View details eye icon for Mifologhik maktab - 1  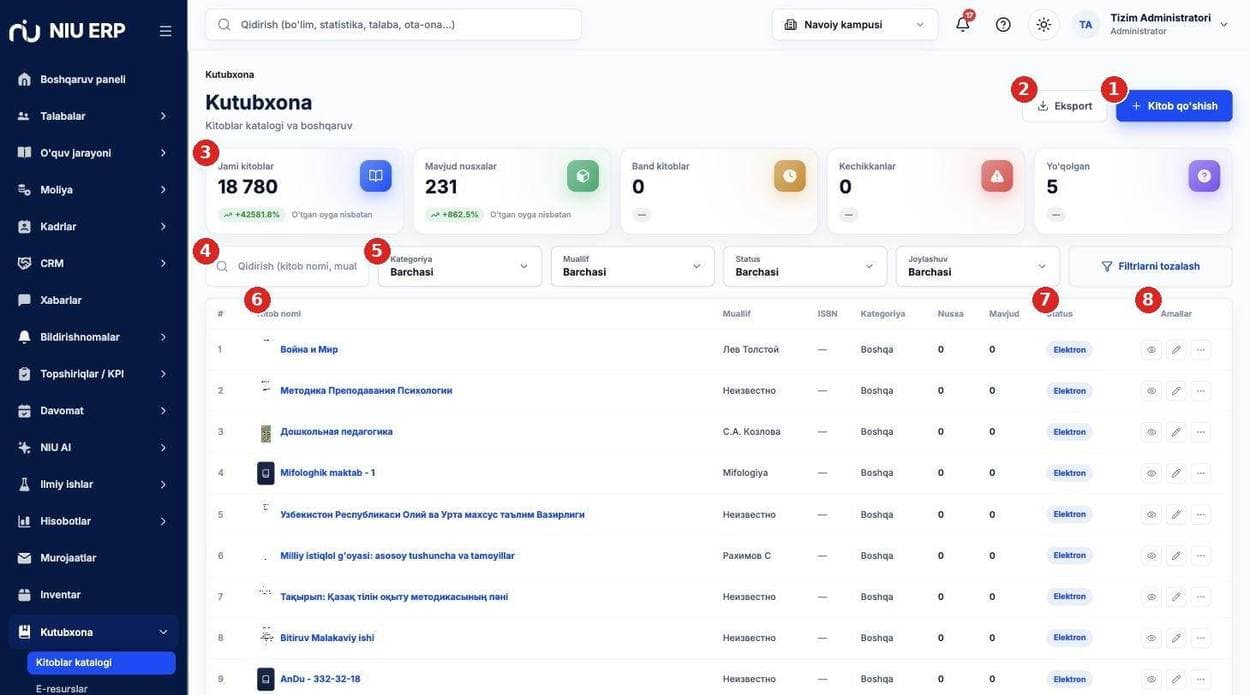(x=1151, y=473)
